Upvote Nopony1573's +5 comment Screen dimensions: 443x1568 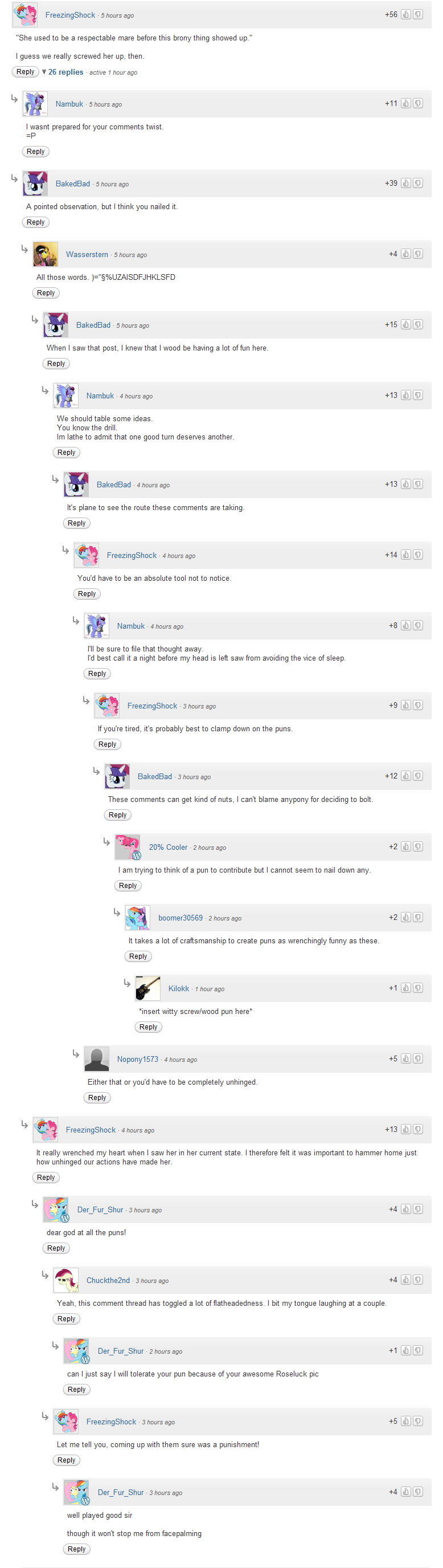point(405,1058)
